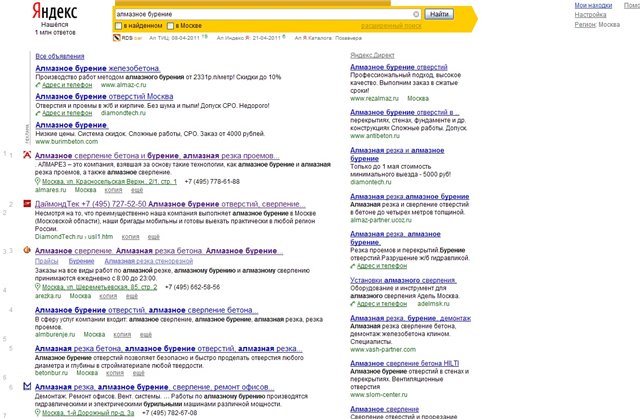Viewport: 640px width, 419px height.
Task: Open cached «копия» for arezka.ru
Action: click(x=108, y=296)
